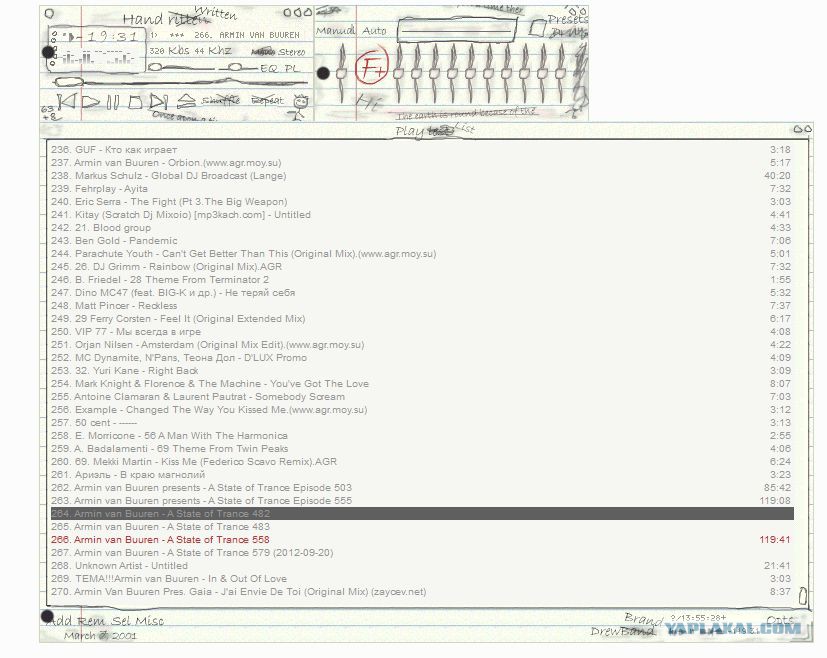Select track 257 50 cent
827x658 pixels.
pos(422,423)
